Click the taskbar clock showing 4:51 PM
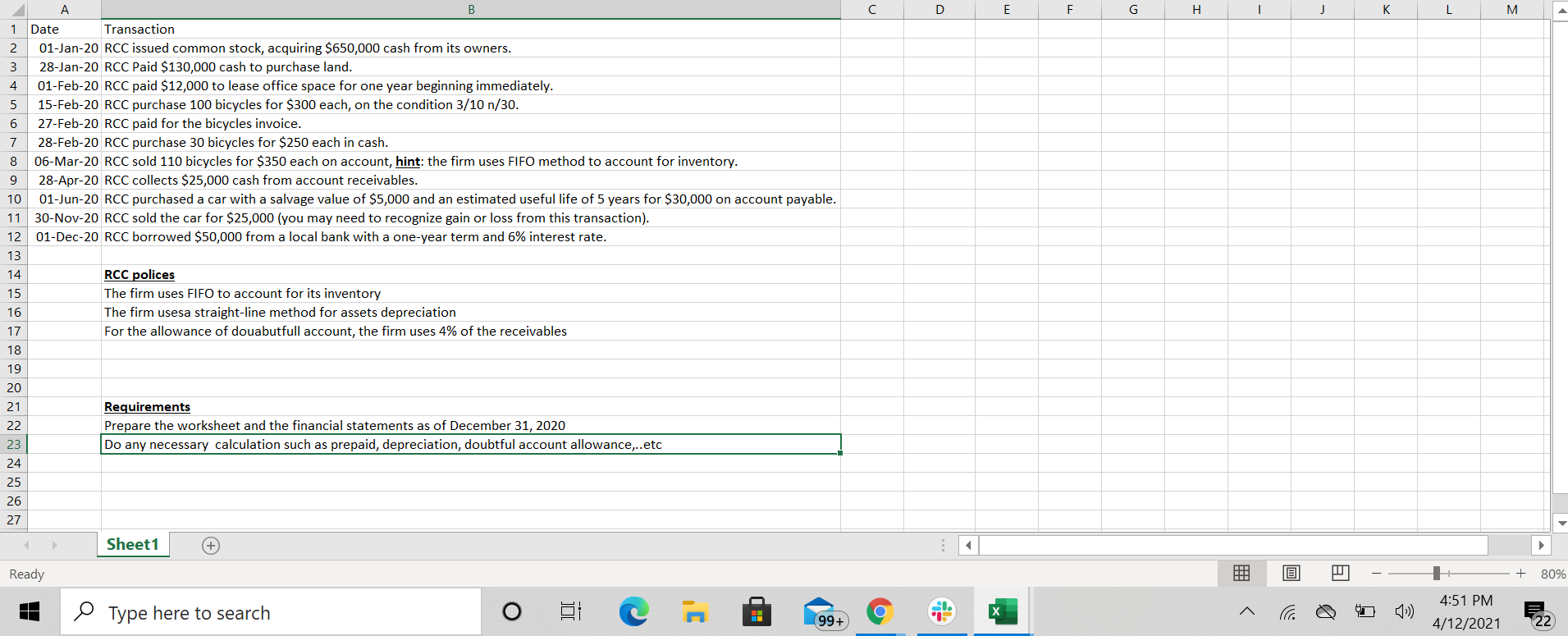The width and height of the screenshot is (1568, 636). 1466,612
